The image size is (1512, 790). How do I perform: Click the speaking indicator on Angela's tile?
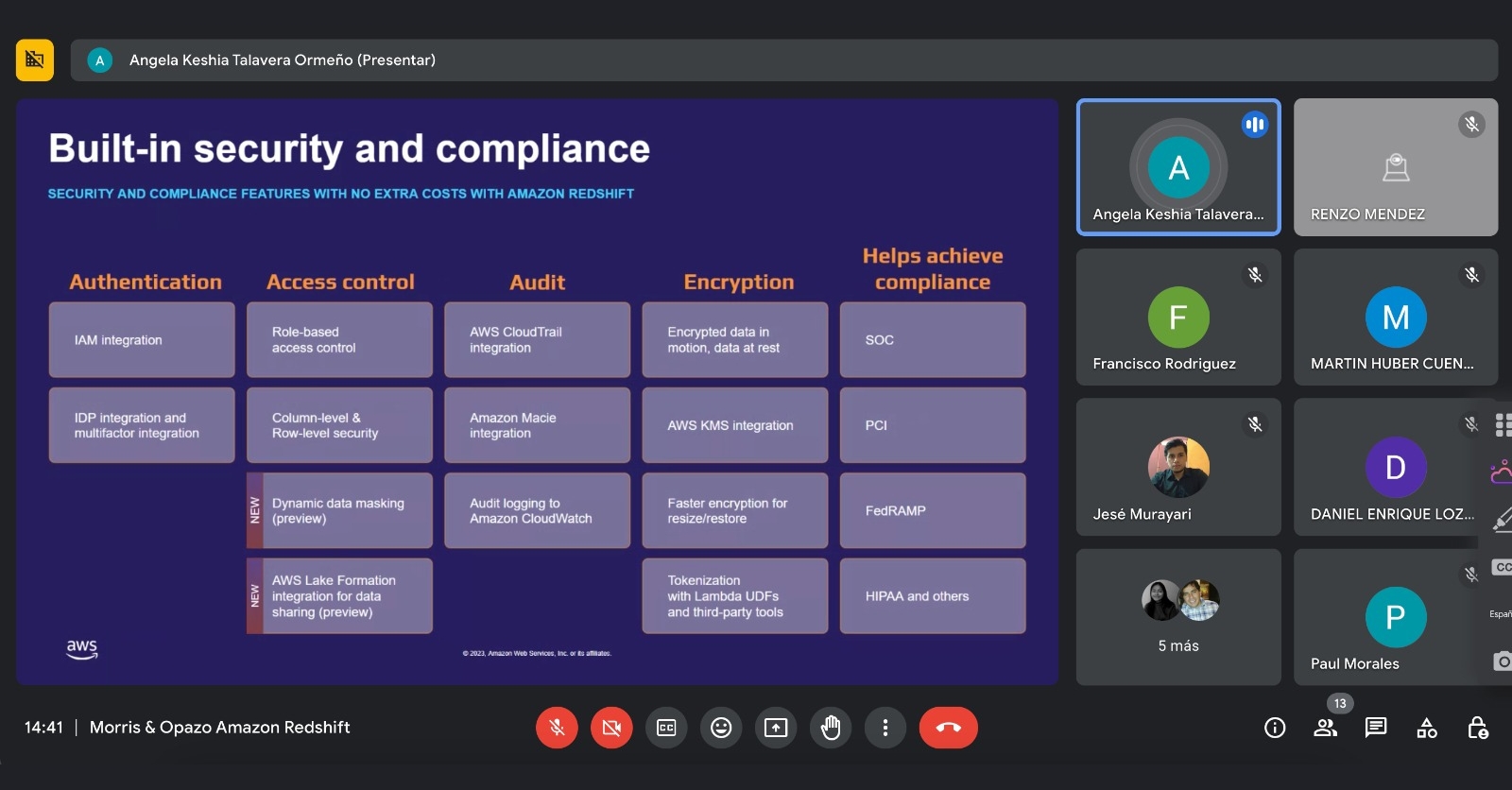1255,125
